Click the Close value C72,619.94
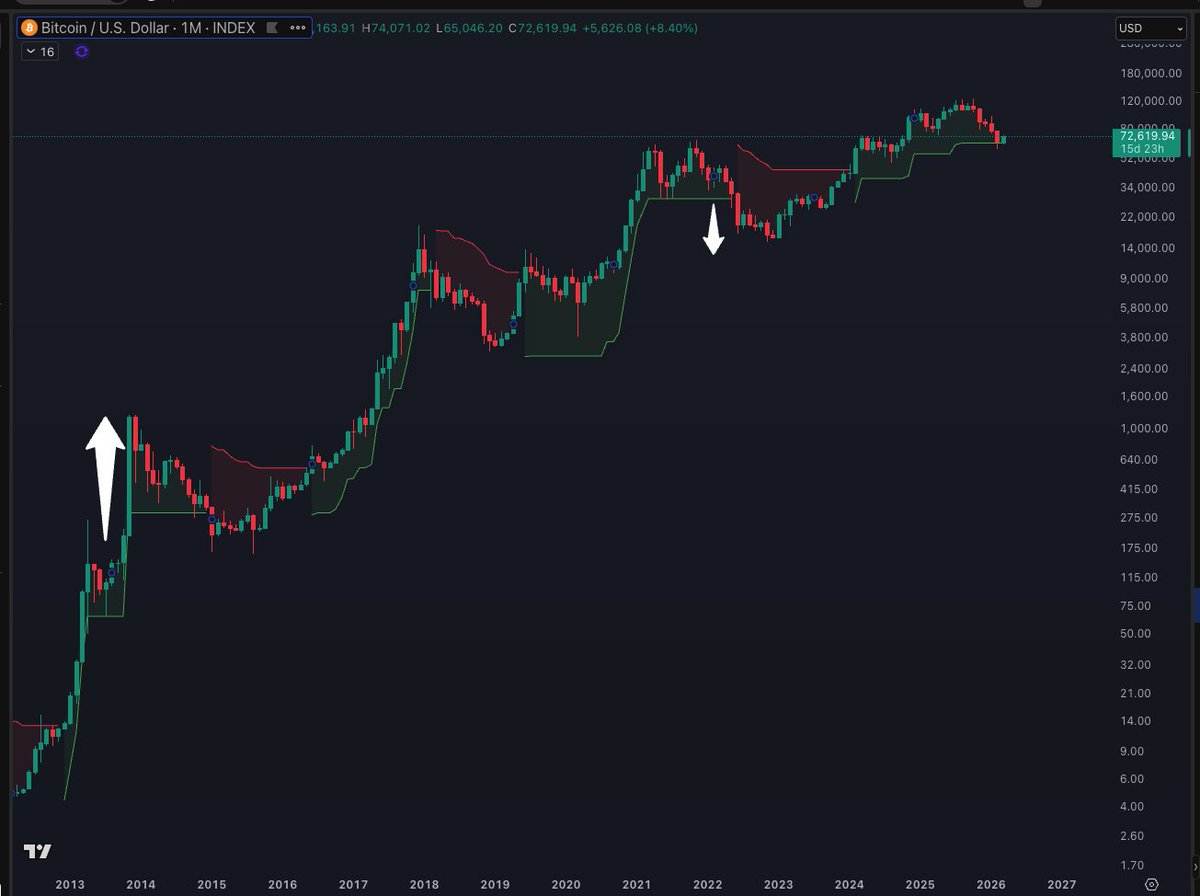This screenshot has width=1200, height=896. tap(544, 28)
